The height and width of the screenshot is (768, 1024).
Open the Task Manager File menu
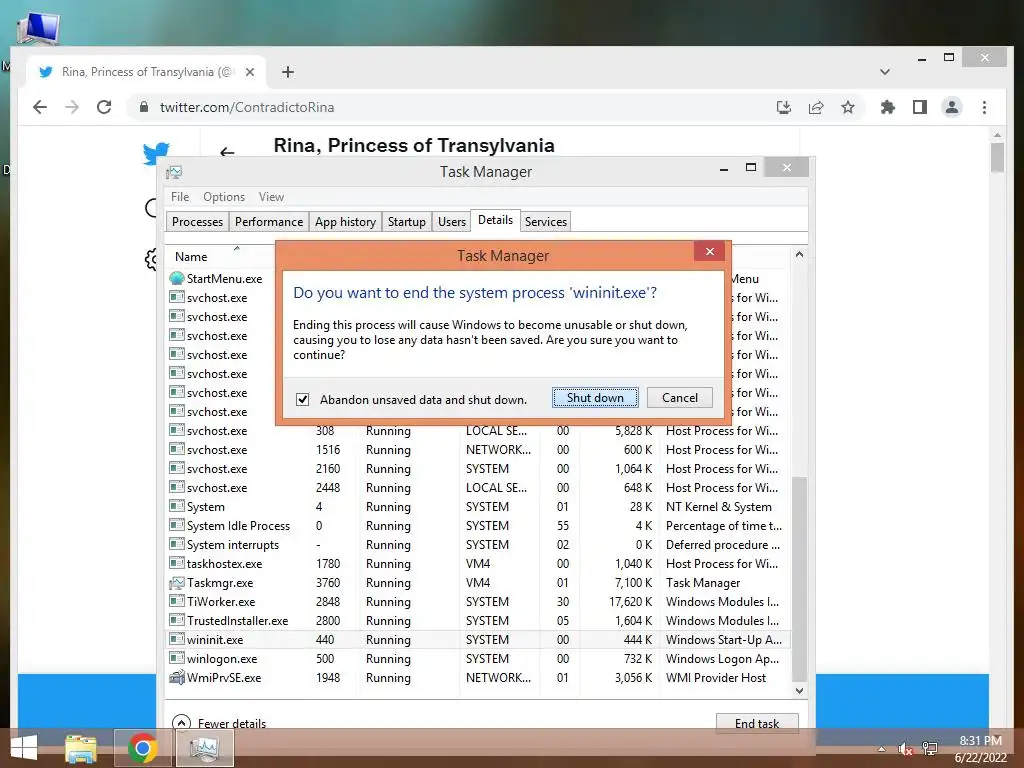click(180, 197)
